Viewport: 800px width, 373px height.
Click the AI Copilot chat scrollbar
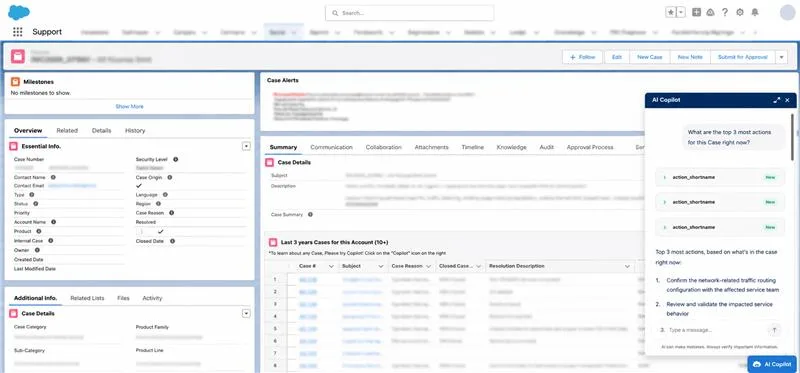tap(792, 137)
